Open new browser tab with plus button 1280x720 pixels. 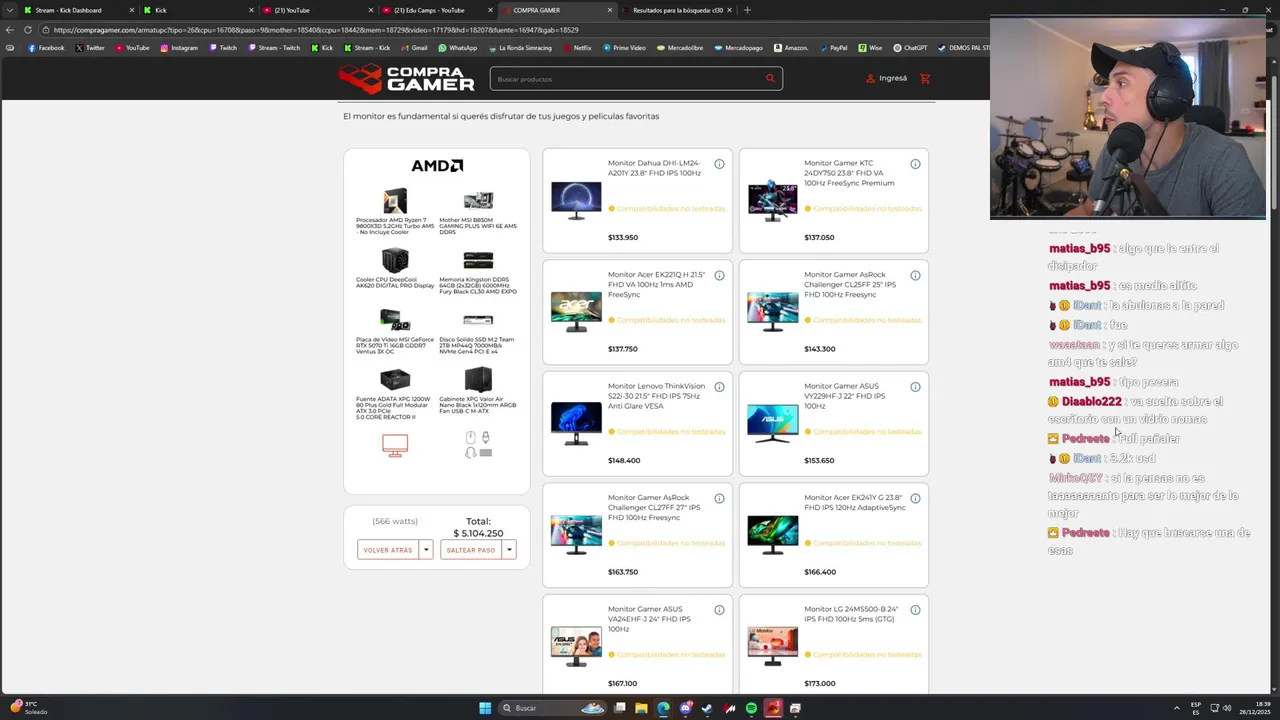click(747, 10)
